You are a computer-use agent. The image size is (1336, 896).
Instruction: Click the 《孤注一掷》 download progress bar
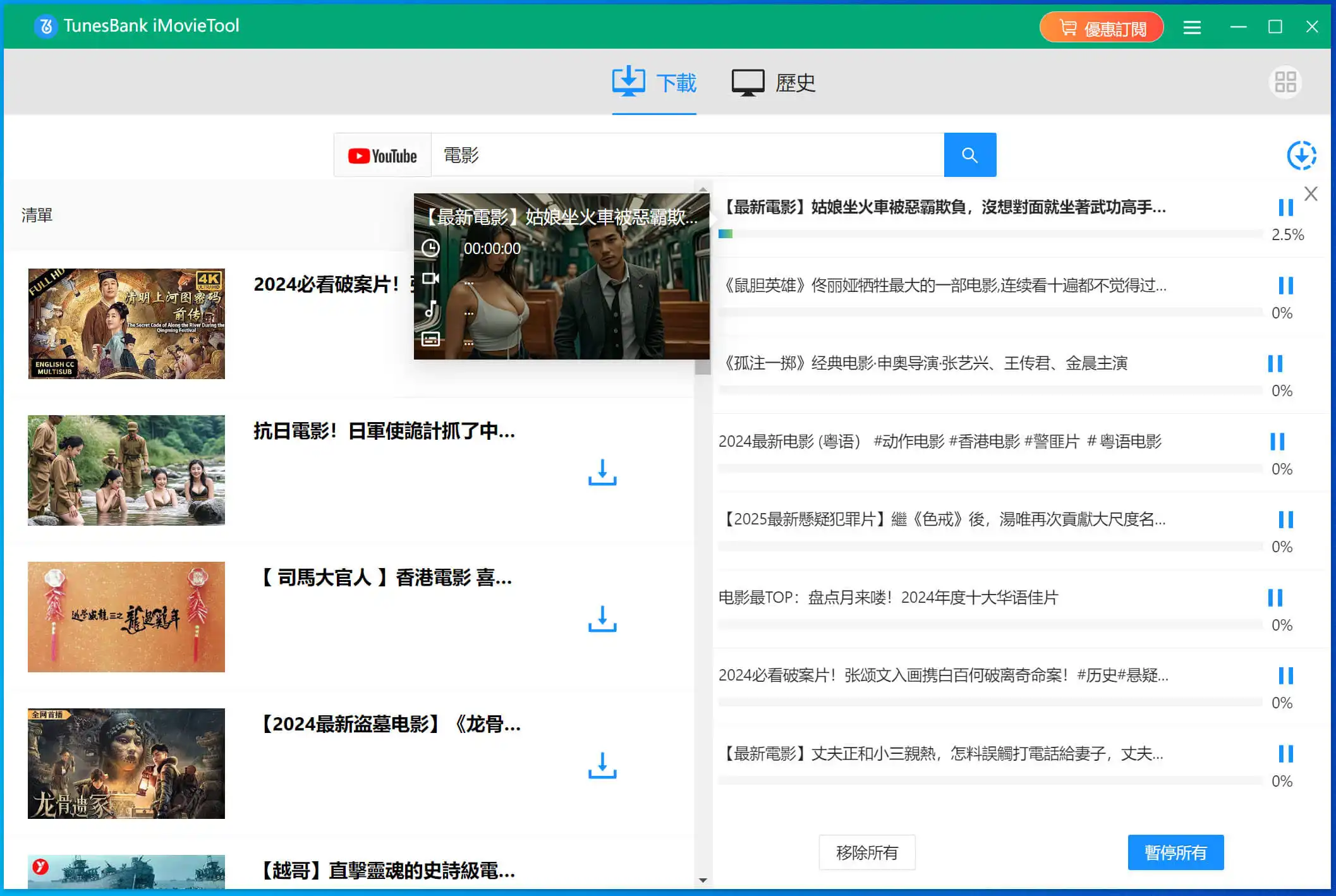click(x=990, y=390)
